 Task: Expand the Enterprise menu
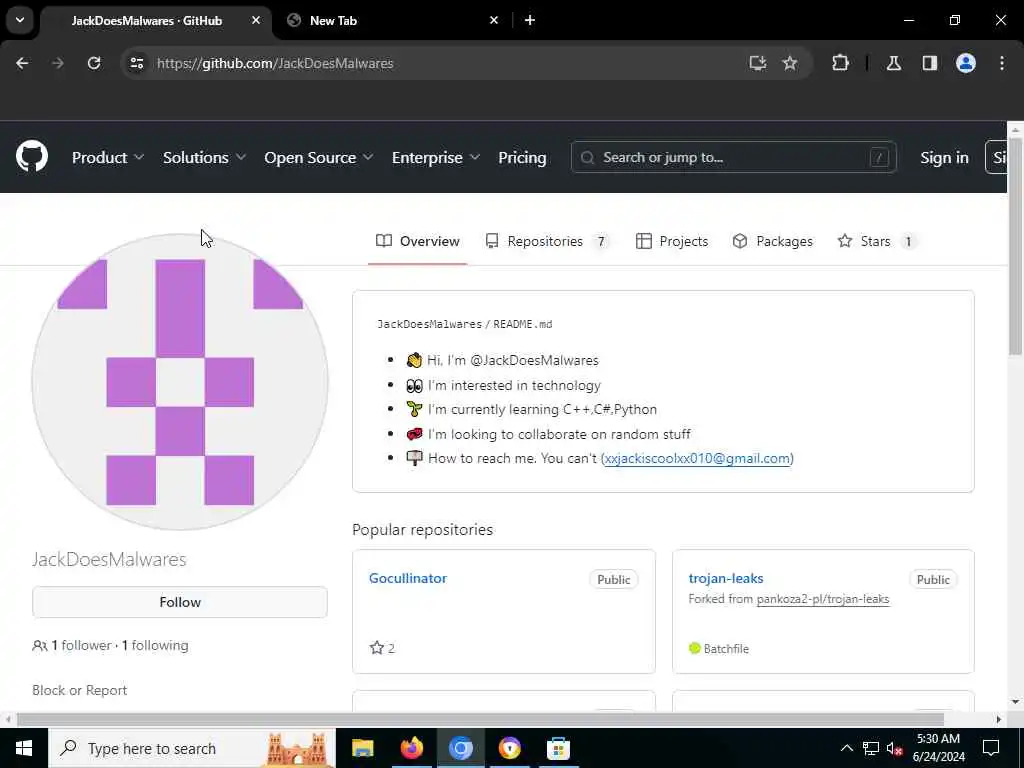436,157
